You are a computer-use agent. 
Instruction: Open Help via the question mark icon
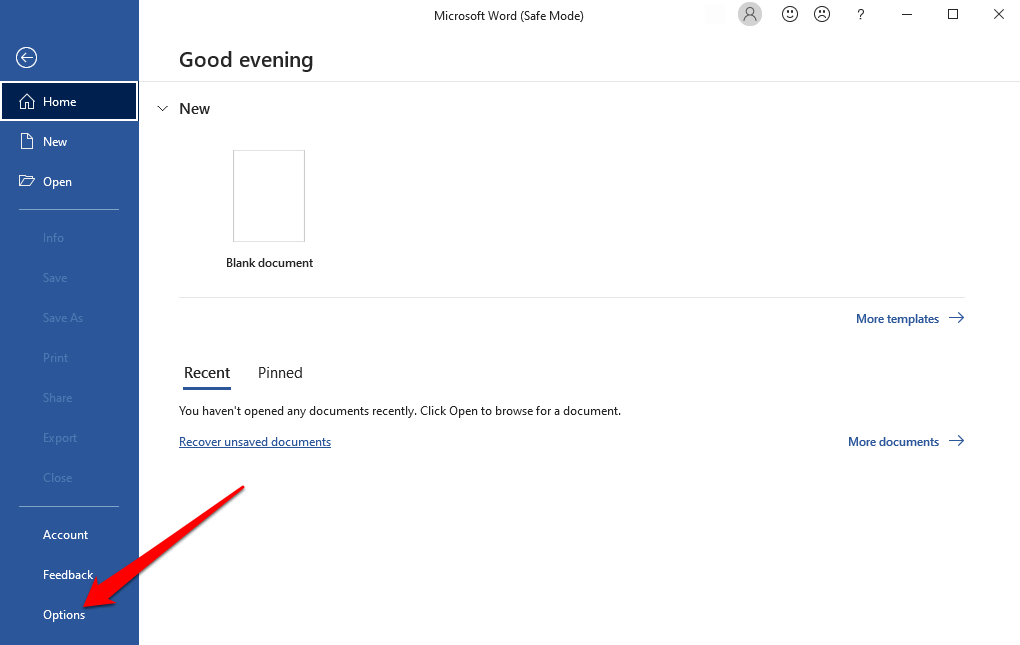861,15
